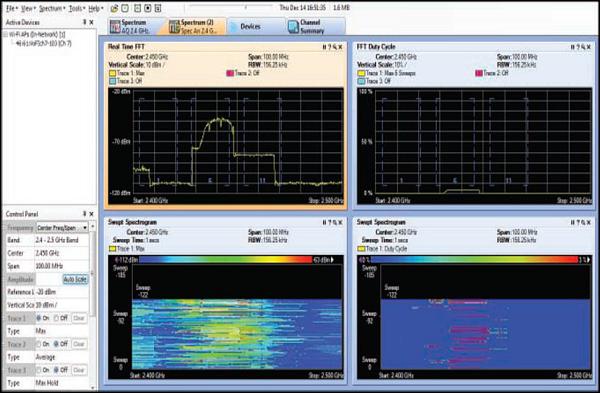Close the Real Time FFT plot
Image resolution: width=600 pixels, height=393 pixels.
point(340,47)
